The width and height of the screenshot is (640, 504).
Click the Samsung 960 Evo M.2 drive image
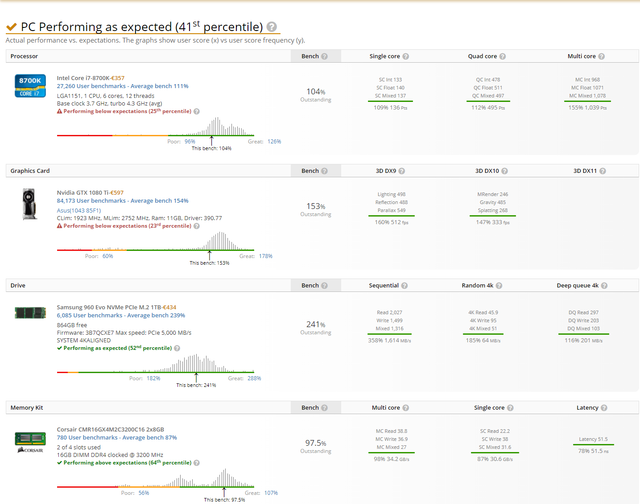(x=30, y=313)
